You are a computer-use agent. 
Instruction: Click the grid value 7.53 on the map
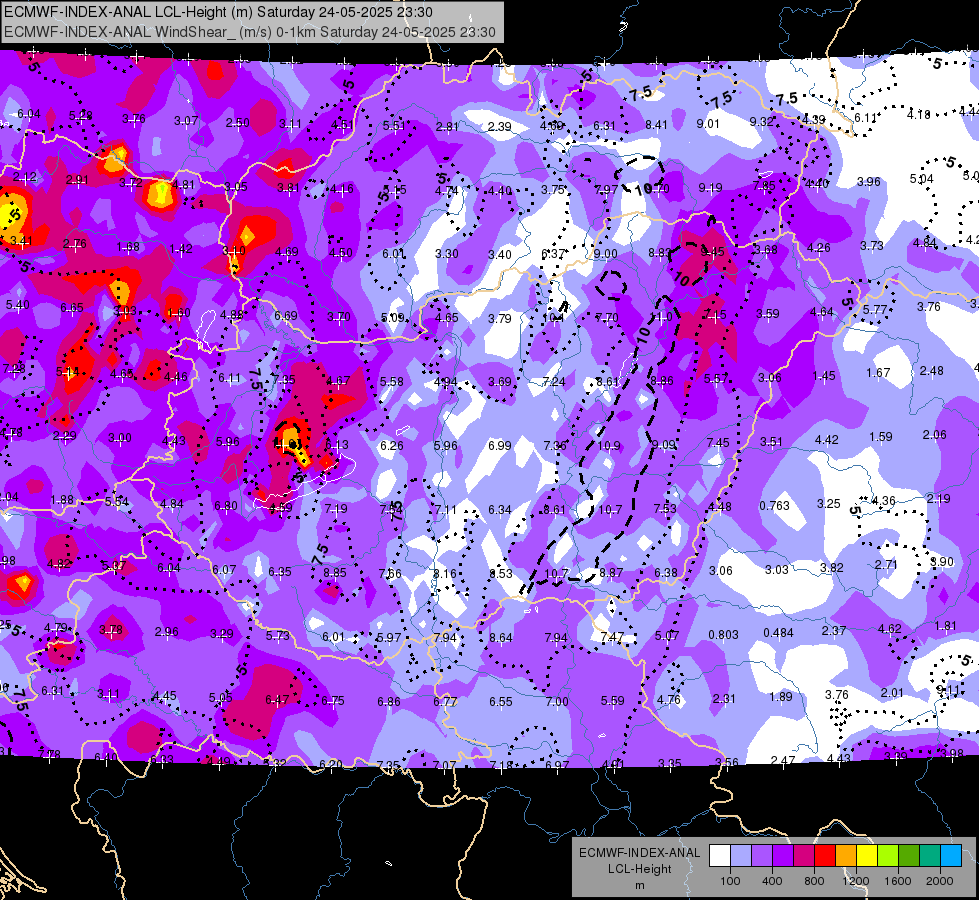point(665,508)
